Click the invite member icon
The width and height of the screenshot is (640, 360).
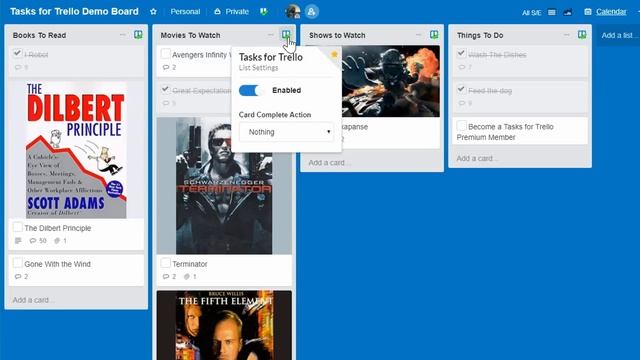point(311,11)
